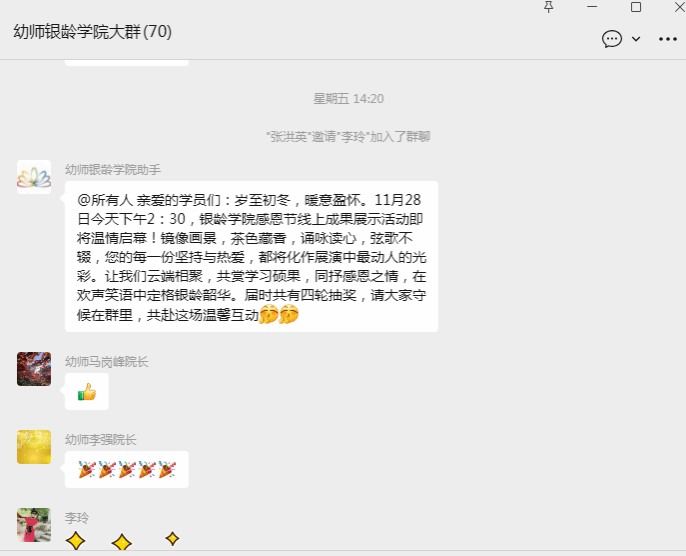Open the three-dots more options menu
Viewport: 686px width, 556px height.
click(x=668, y=39)
